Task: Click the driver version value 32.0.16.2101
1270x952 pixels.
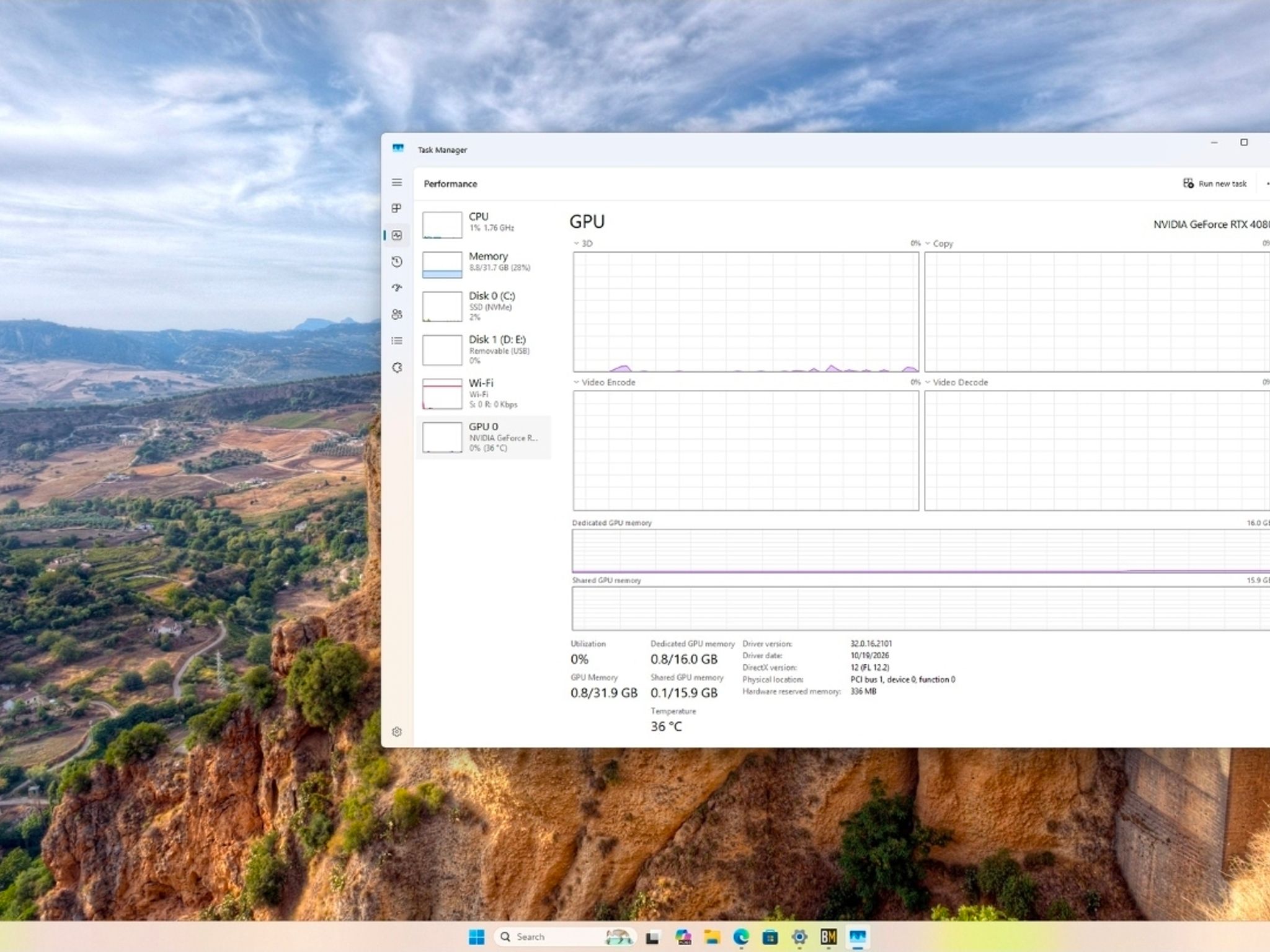Action: [871, 644]
